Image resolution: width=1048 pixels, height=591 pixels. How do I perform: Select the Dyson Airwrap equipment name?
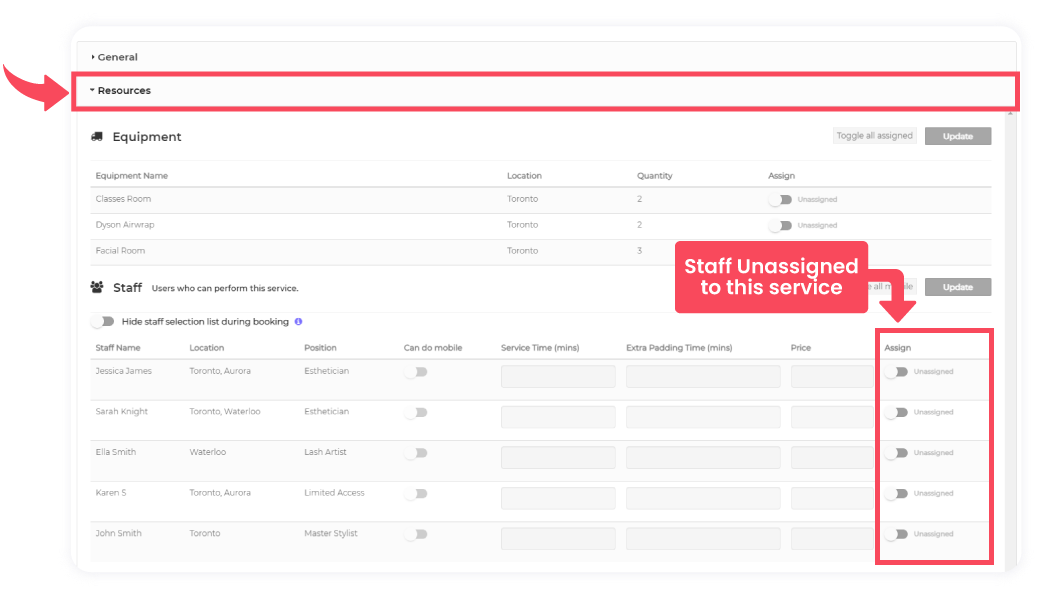tap(125, 225)
